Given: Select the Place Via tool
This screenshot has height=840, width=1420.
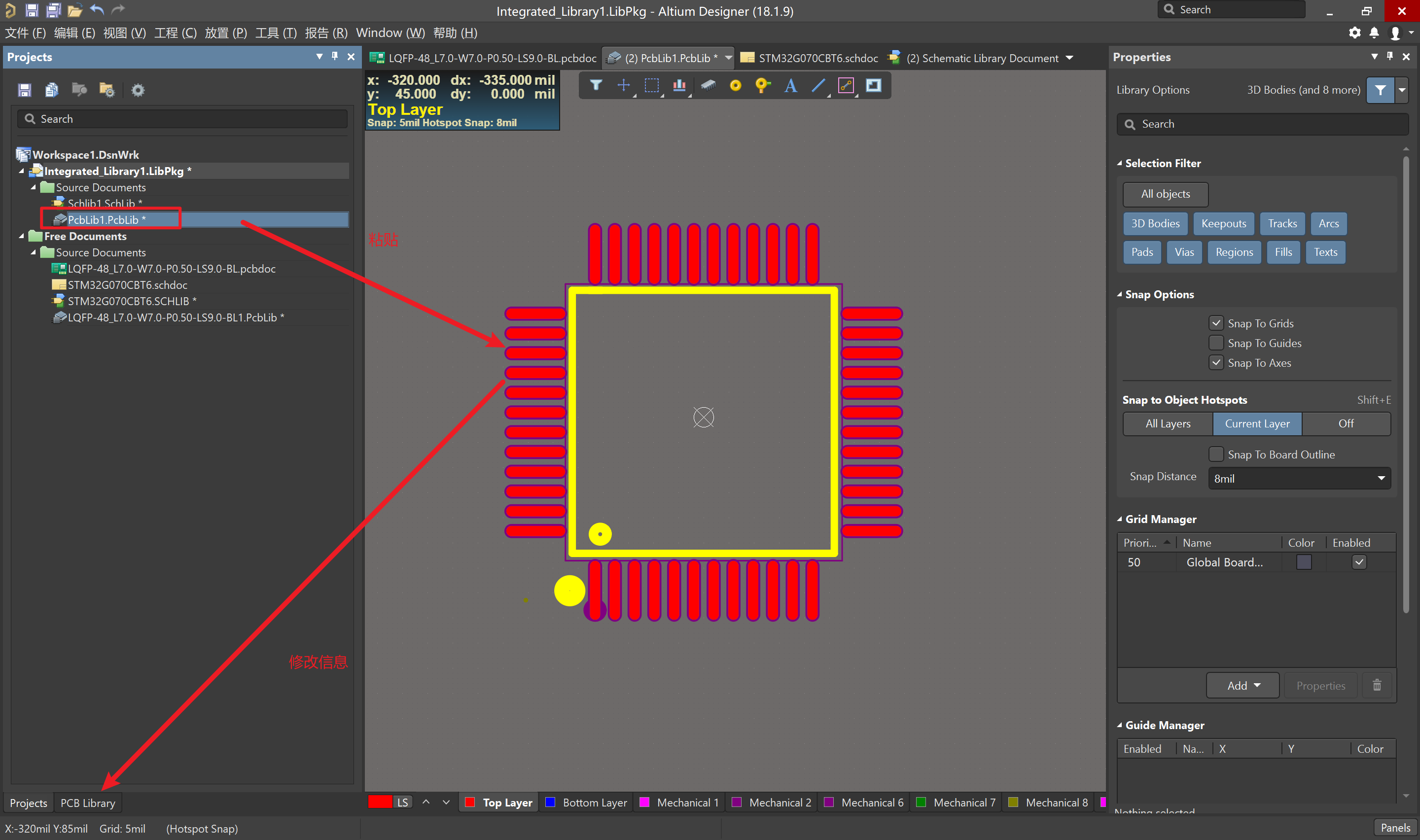Looking at the screenshot, I should pos(763,85).
